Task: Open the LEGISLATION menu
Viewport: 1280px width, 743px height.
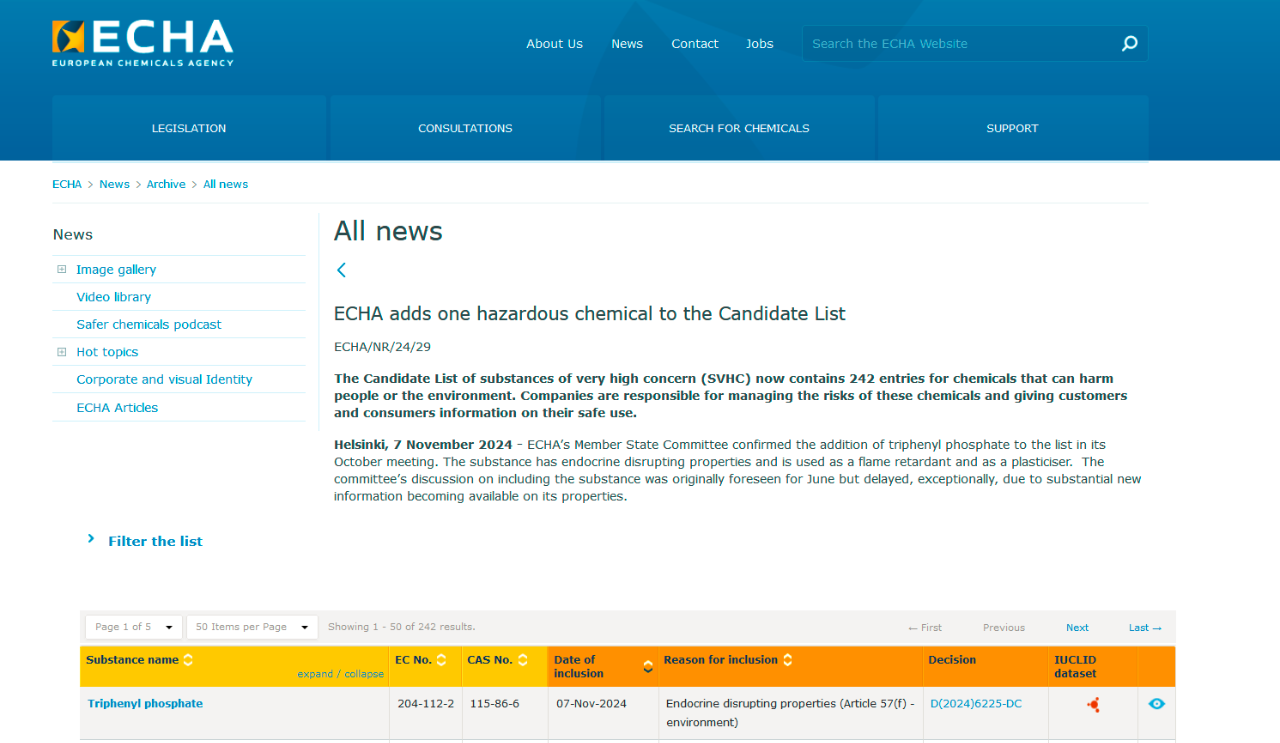Action: 189,128
